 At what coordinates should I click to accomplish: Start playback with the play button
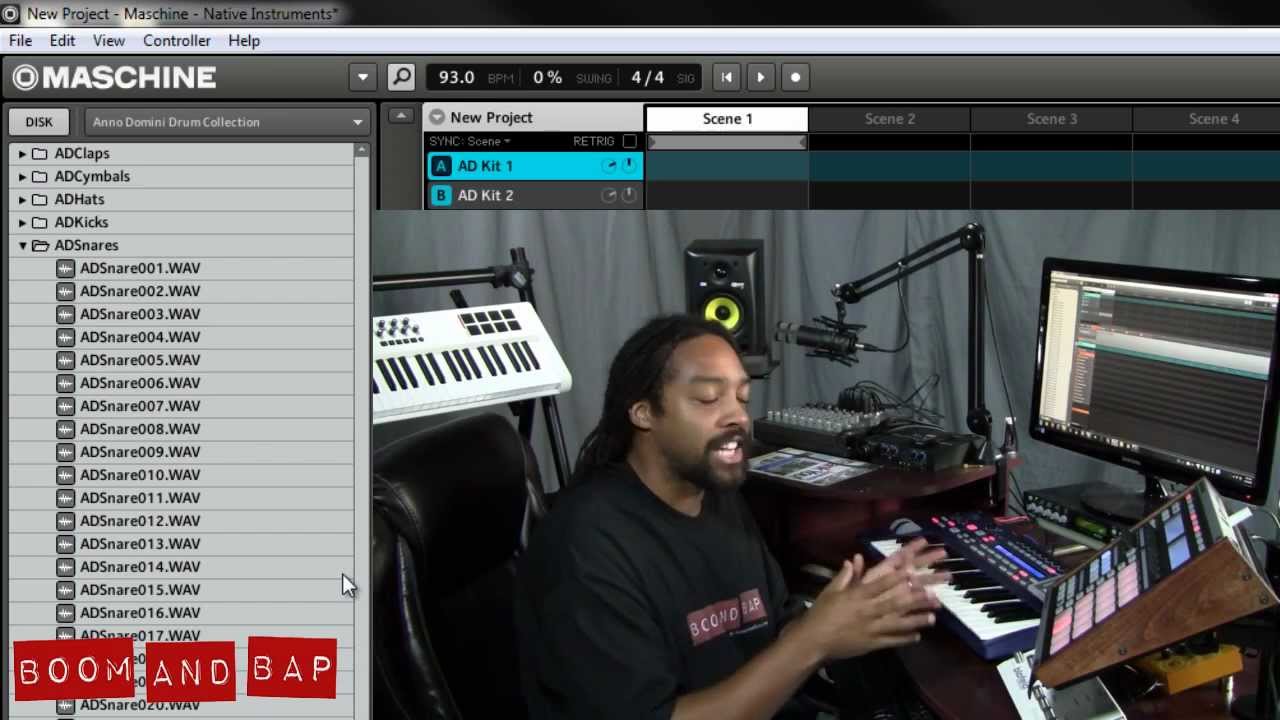tap(761, 77)
